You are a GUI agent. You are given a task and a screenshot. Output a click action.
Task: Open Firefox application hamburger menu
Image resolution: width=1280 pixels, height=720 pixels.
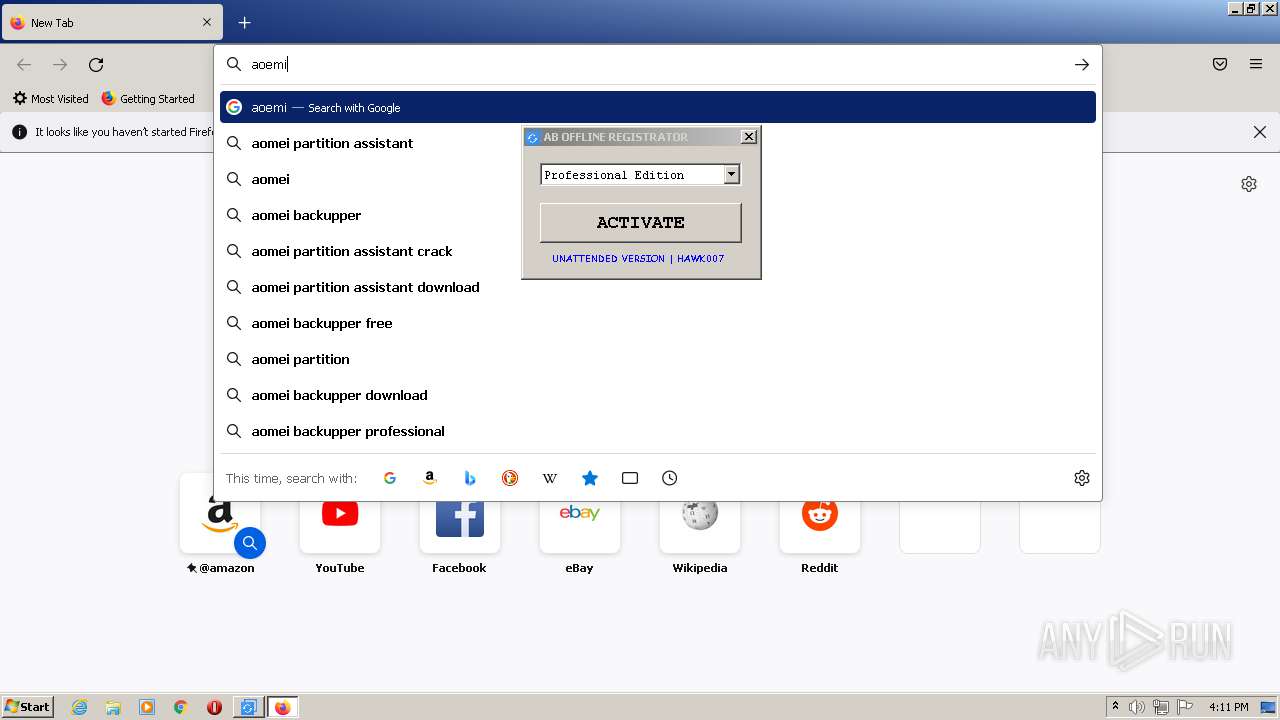coord(1256,64)
